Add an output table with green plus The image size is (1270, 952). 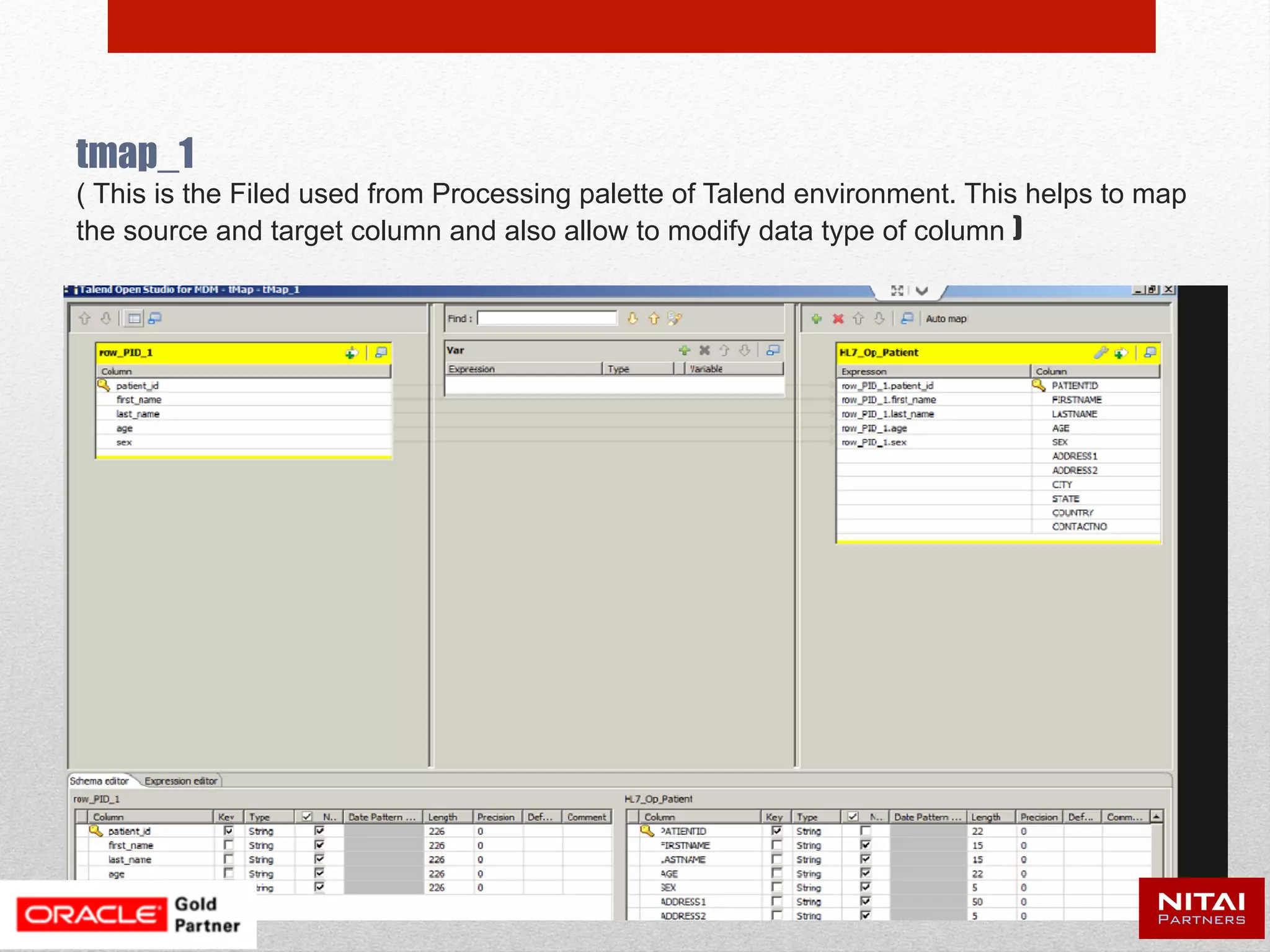coord(817,319)
